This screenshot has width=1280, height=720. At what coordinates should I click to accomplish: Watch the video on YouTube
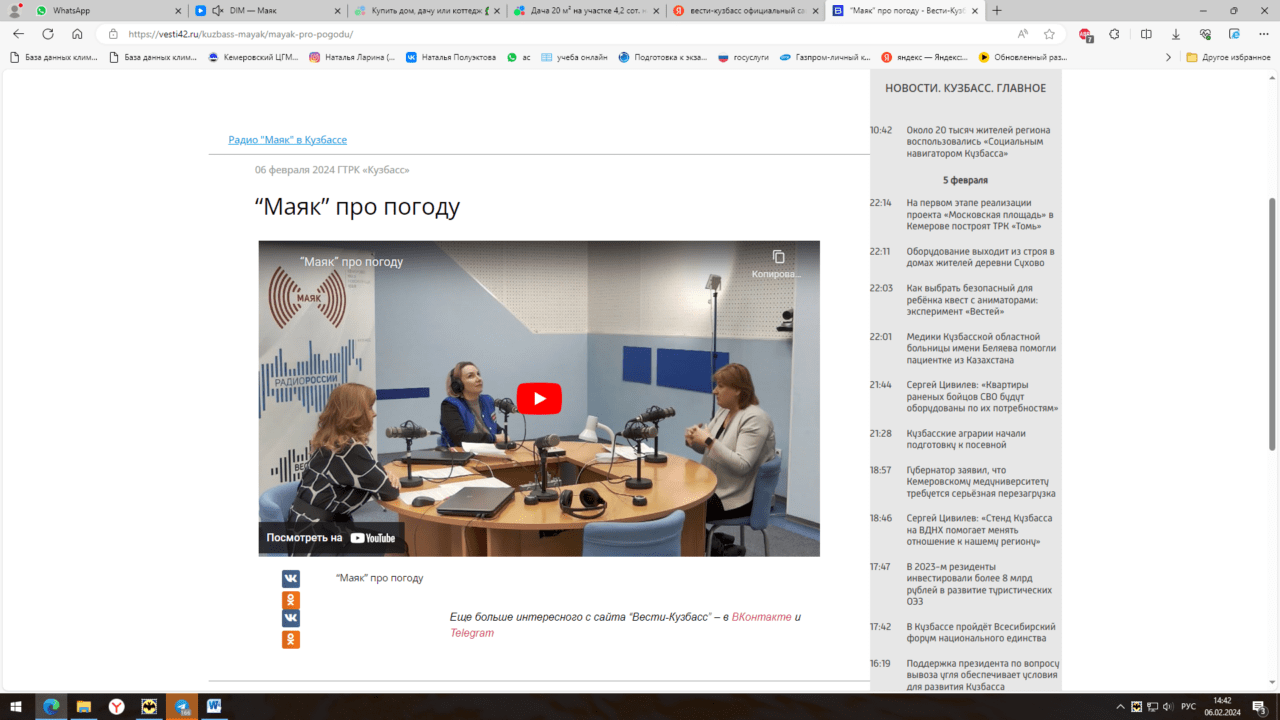331,538
